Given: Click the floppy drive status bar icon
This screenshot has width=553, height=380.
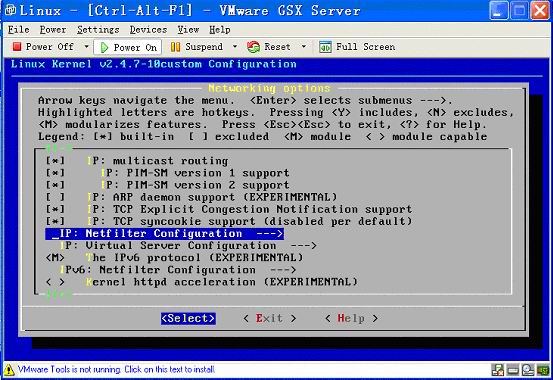Looking at the screenshot, I should click(498, 370).
